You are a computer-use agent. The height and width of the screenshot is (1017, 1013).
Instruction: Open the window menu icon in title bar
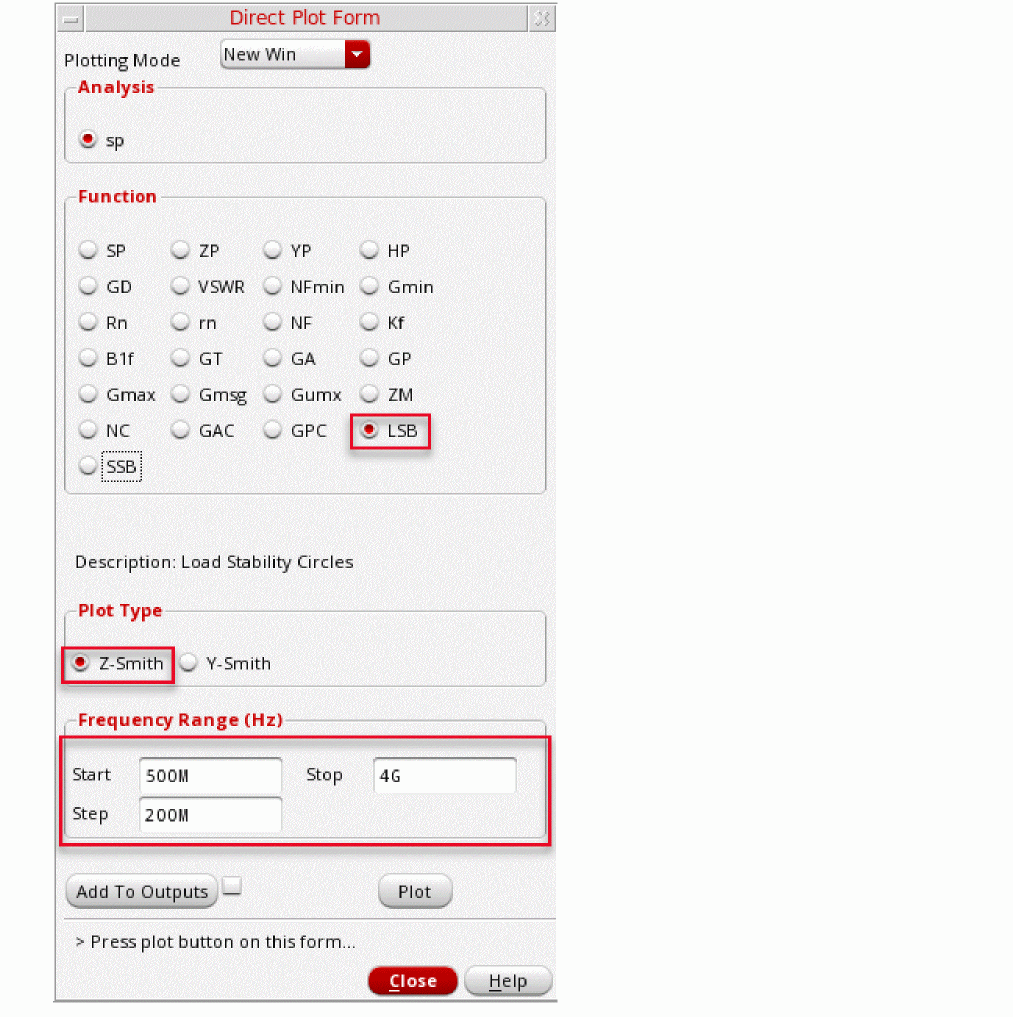[71, 19]
